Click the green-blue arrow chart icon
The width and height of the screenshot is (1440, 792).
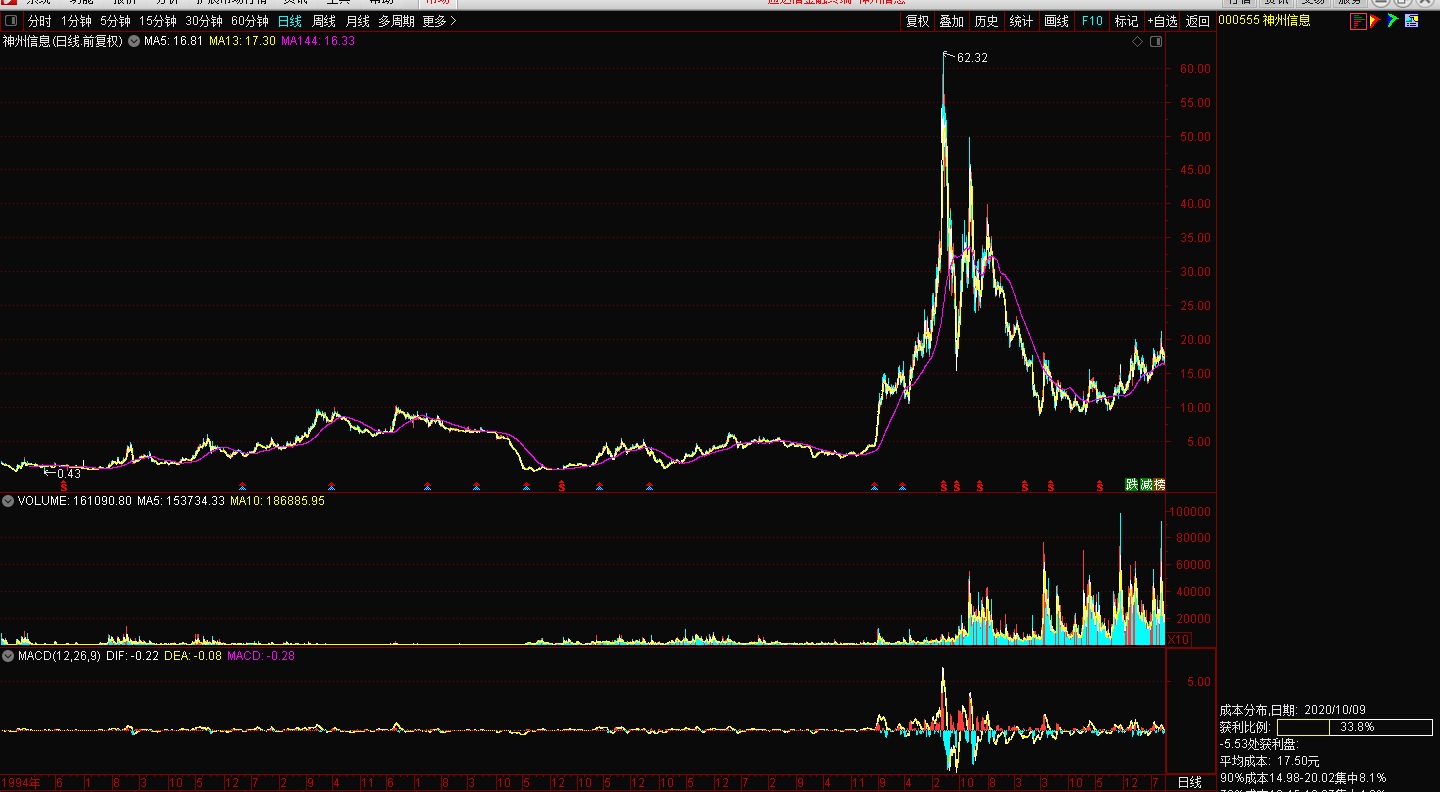pos(1392,21)
